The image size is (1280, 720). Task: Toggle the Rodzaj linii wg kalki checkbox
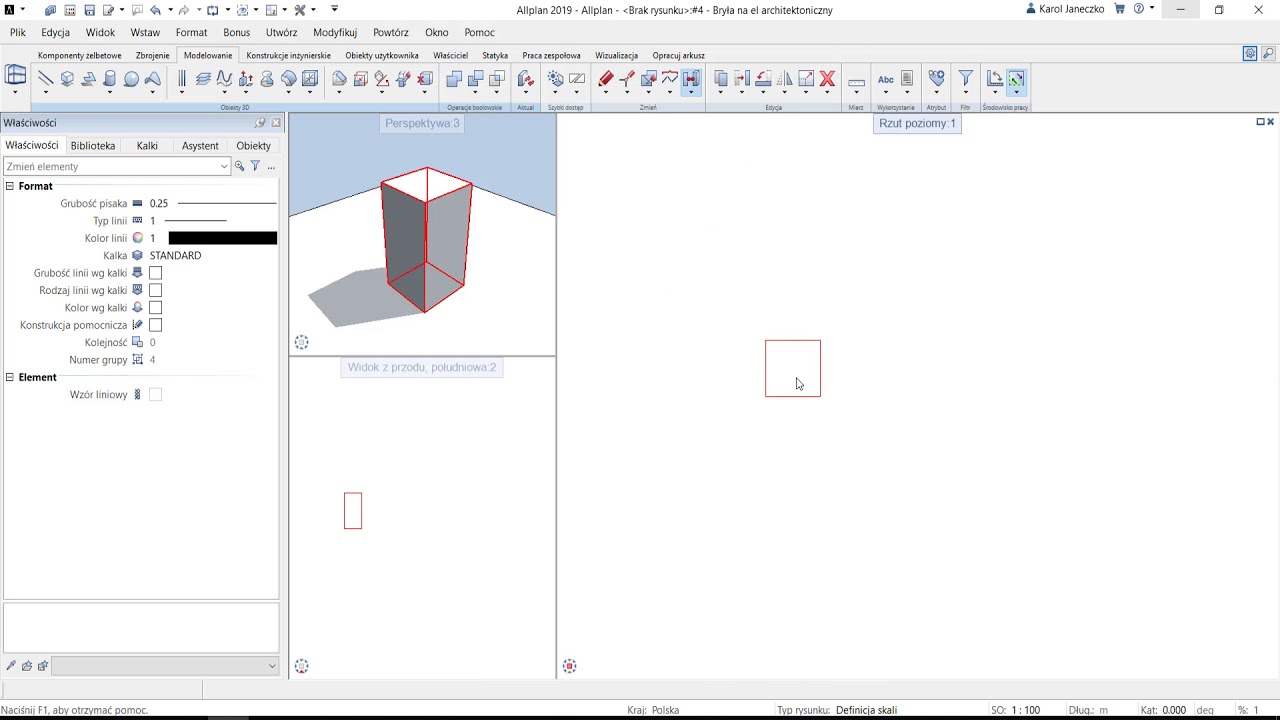pos(155,290)
